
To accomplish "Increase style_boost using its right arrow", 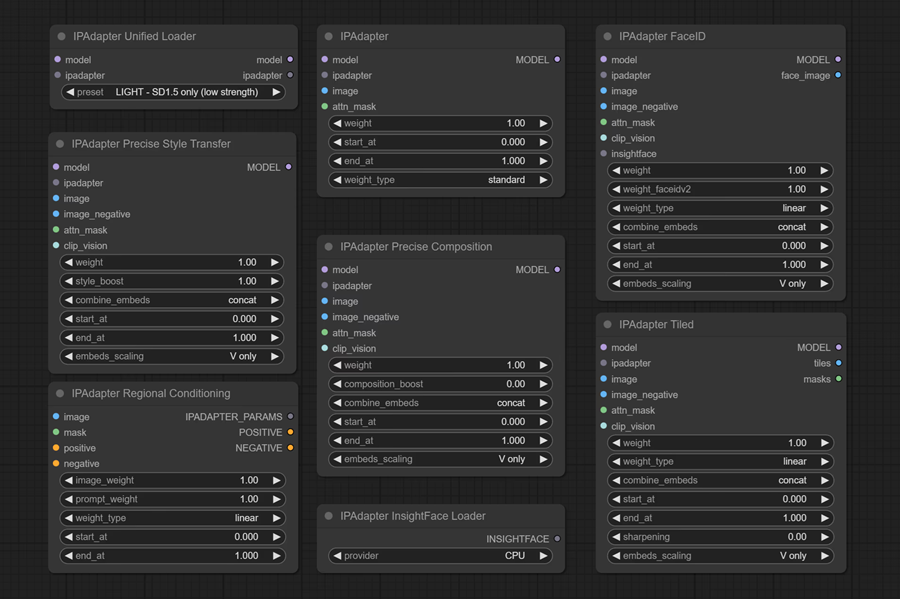I will tap(274, 281).
